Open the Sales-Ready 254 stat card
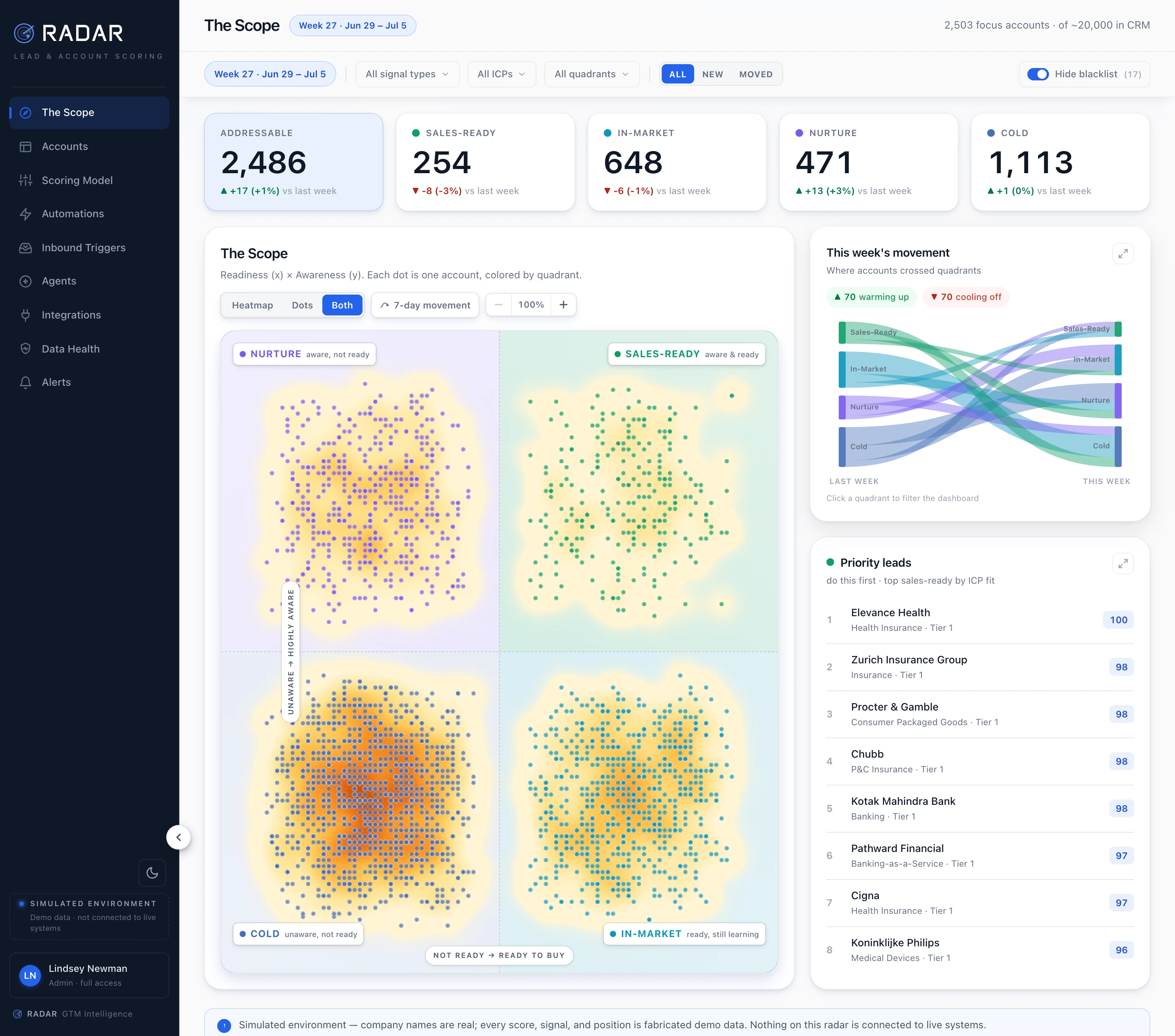1175x1036 pixels. click(485, 162)
